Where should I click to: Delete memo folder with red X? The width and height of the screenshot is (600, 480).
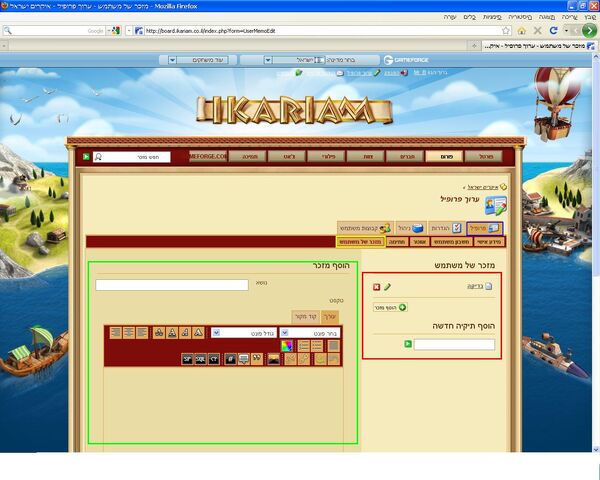click(x=377, y=287)
